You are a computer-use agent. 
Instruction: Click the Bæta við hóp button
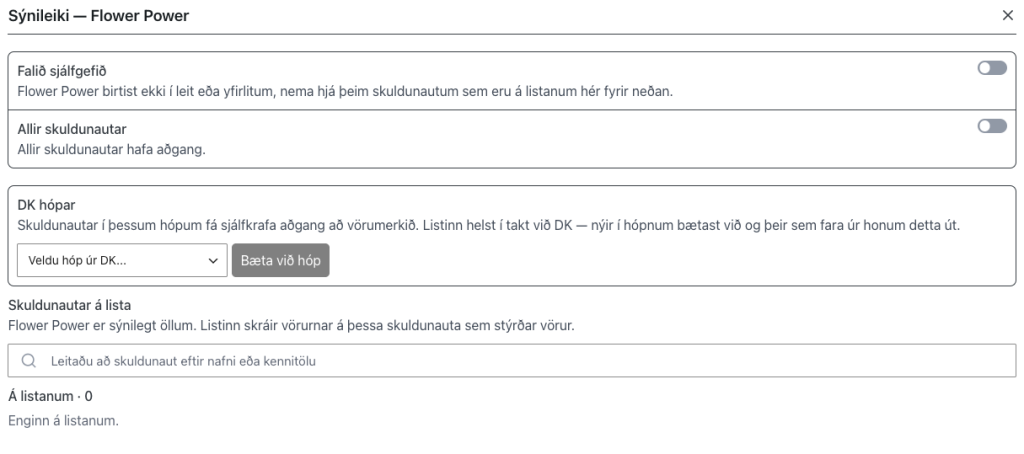tap(280, 260)
